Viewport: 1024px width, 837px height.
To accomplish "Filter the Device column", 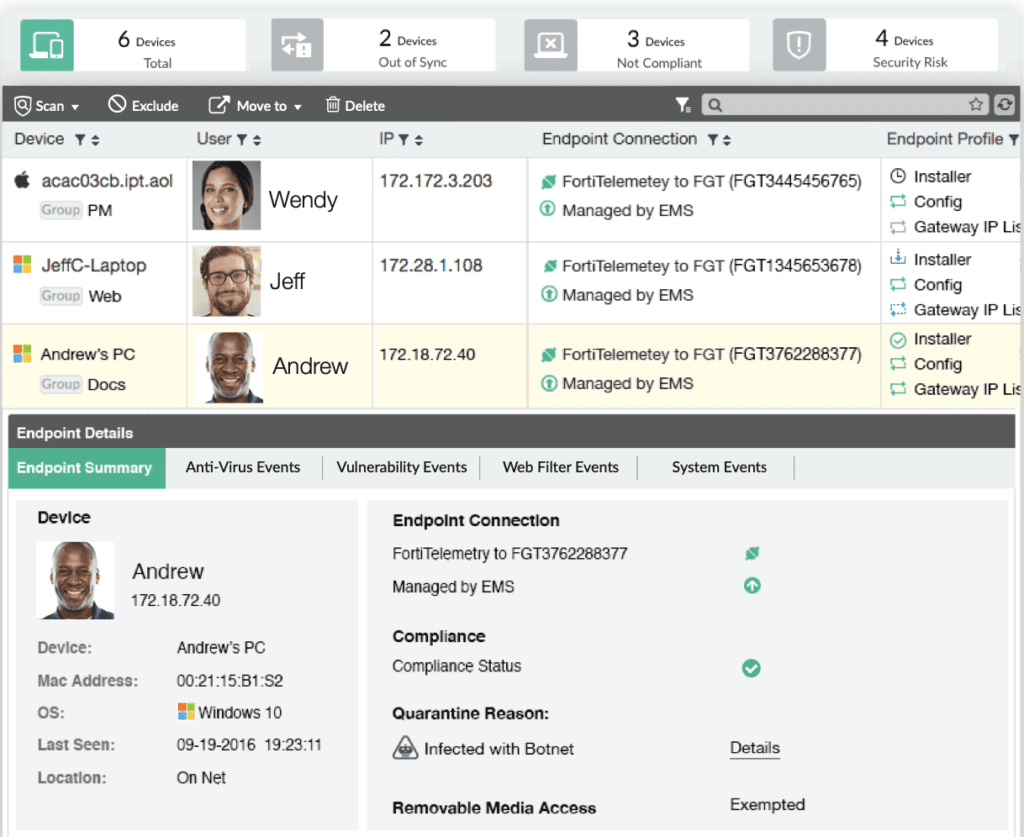I will pos(80,140).
